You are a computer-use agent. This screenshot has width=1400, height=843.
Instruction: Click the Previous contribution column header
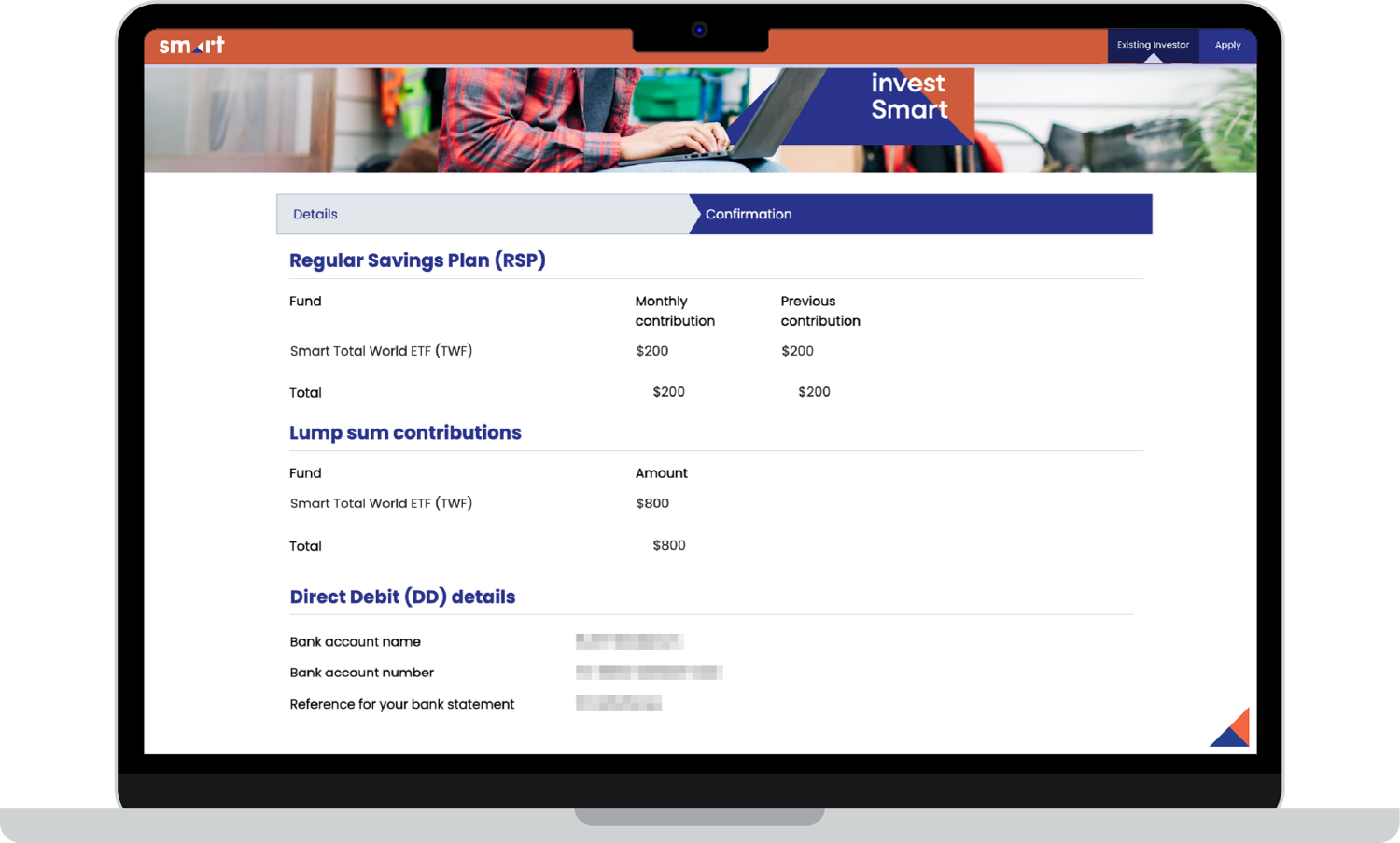[x=820, y=311]
